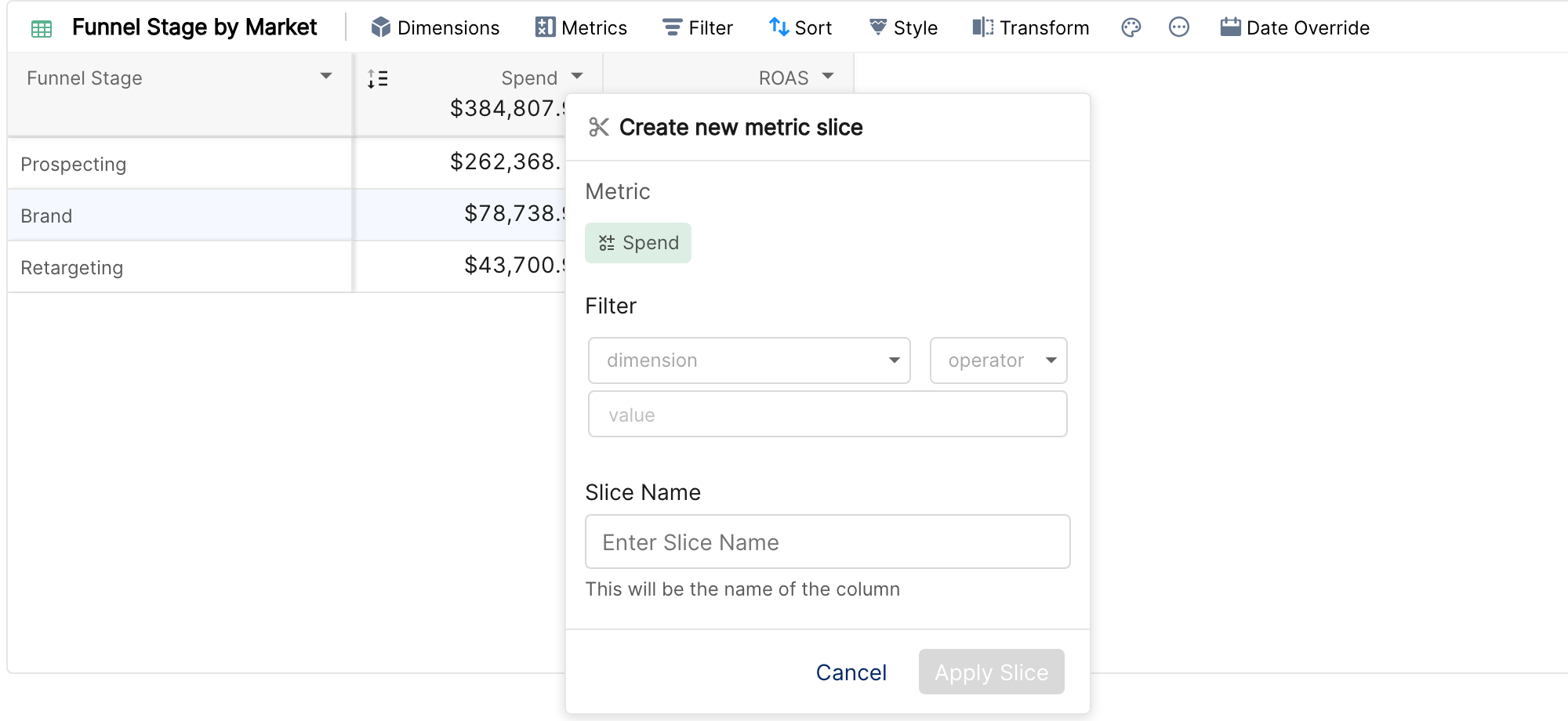Open the color palette icon
The height and width of the screenshot is (721, 1568).
pyautogui.click(x=1131, y=27)
